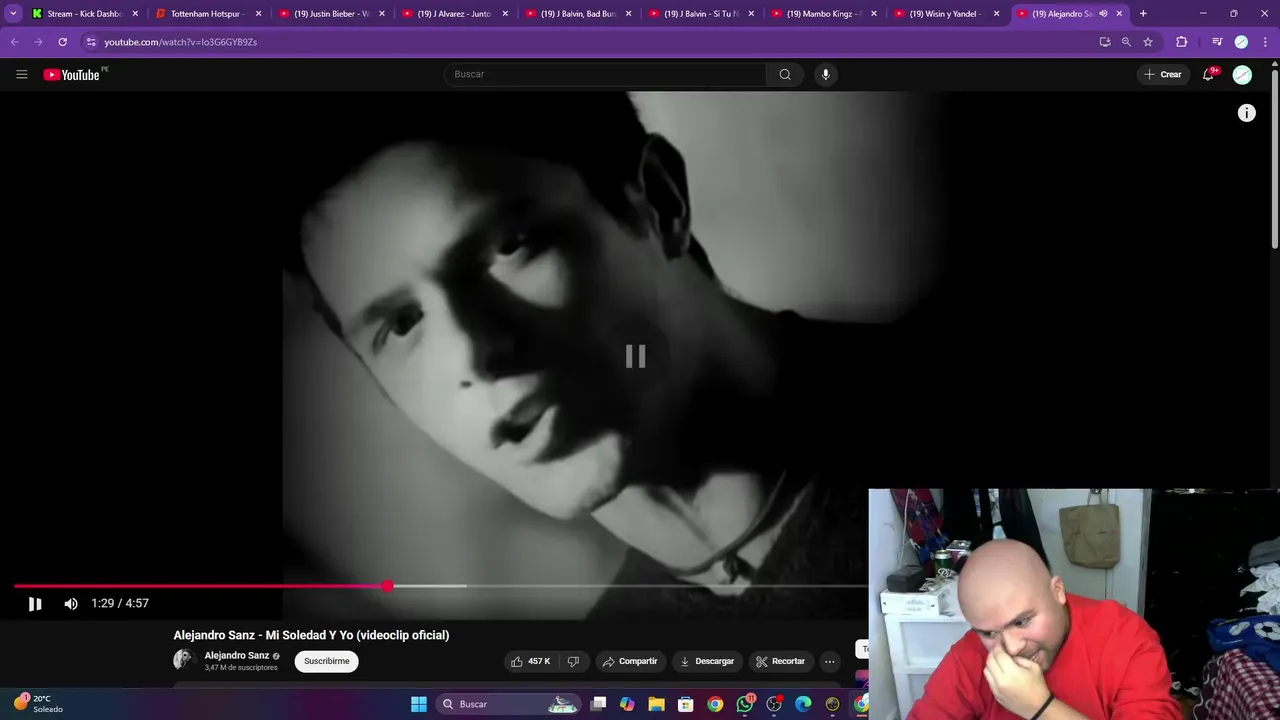This screenshot has width=1280, height=720.
Task: Open Chrome media controls icon
Action: tap(1217, 42)
